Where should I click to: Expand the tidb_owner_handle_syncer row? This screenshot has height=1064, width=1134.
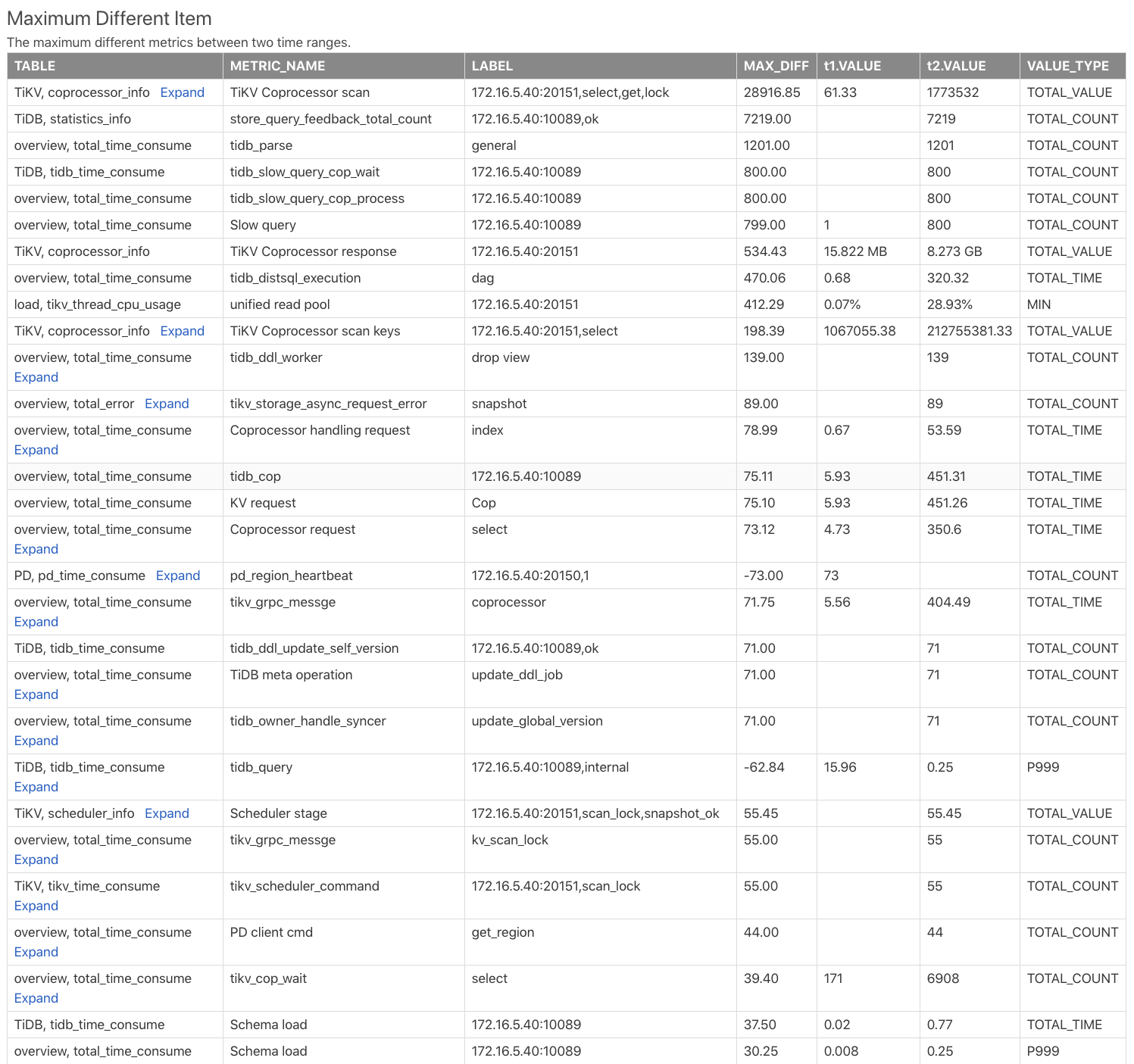(x=36, y=741)
